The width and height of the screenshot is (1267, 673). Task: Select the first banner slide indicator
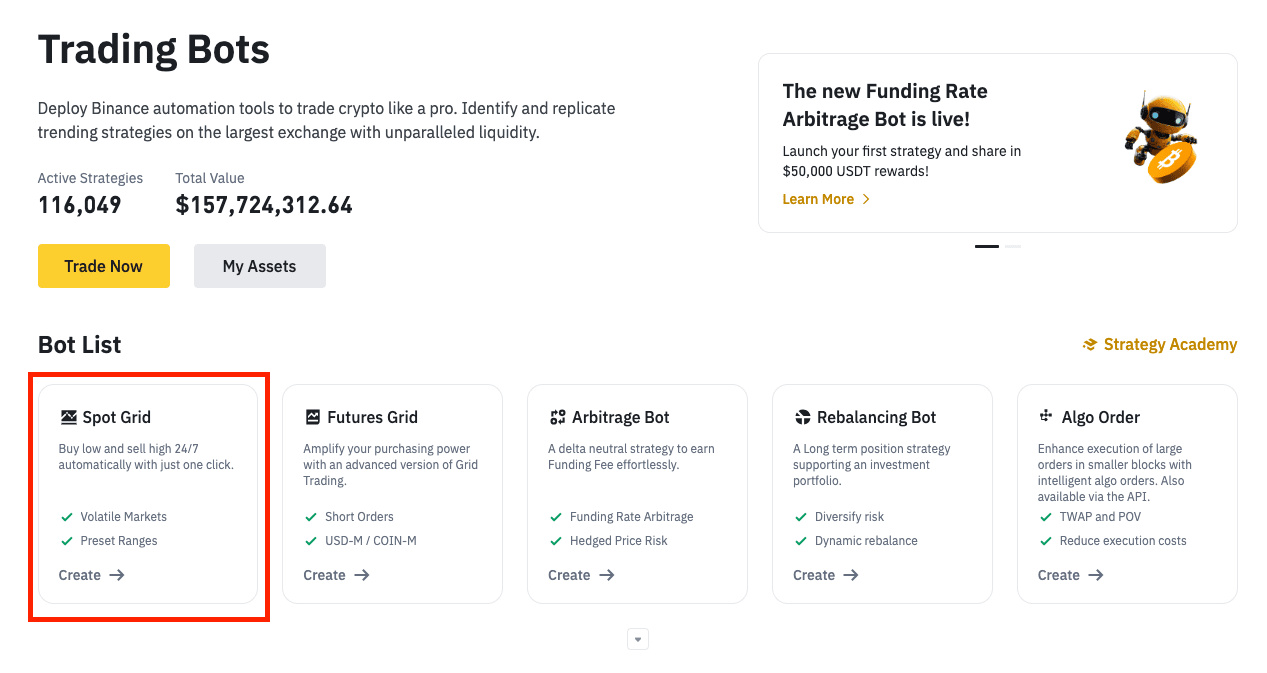coord(986,246)
